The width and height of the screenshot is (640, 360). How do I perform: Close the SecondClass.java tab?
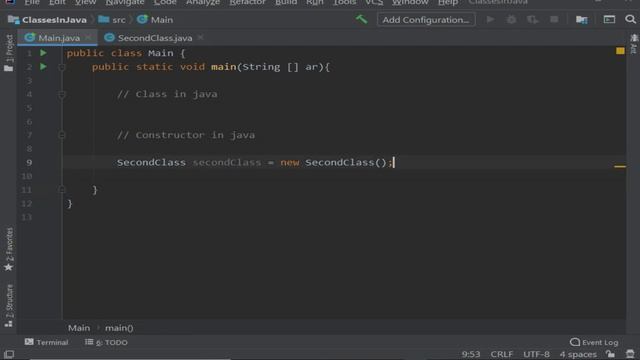(200, 38)
